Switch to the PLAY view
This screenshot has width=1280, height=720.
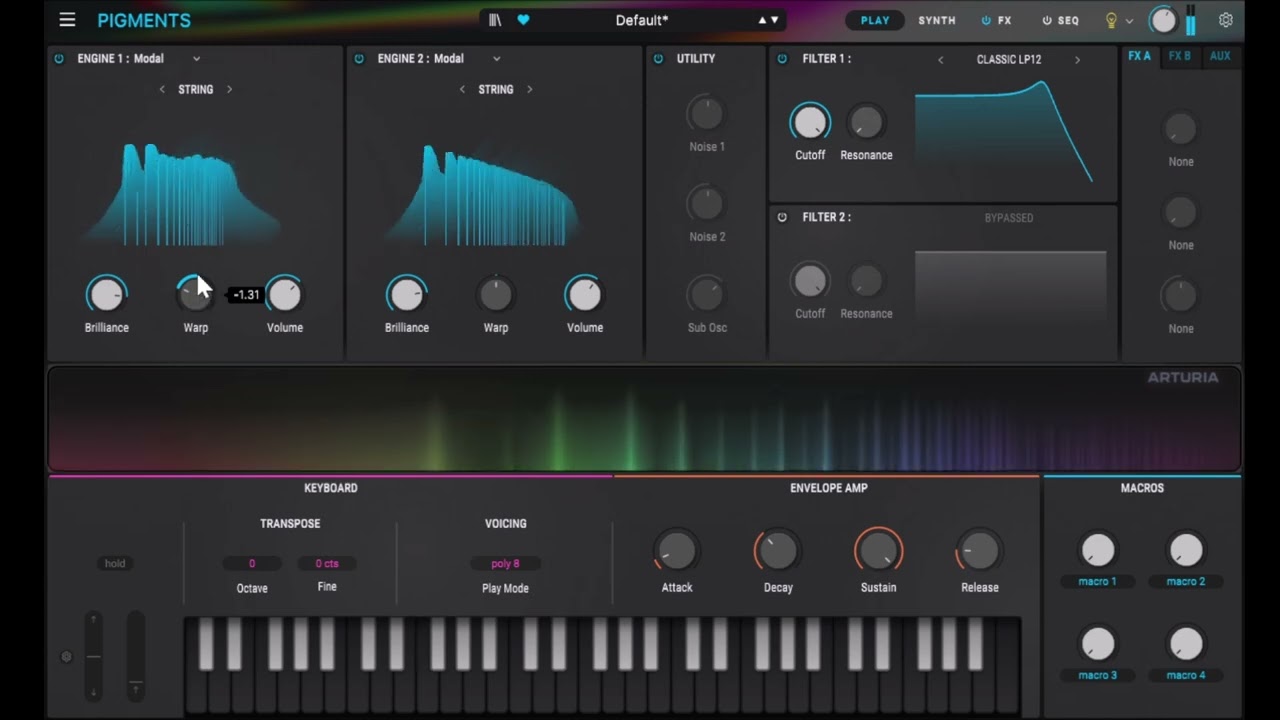click(875, 20)
